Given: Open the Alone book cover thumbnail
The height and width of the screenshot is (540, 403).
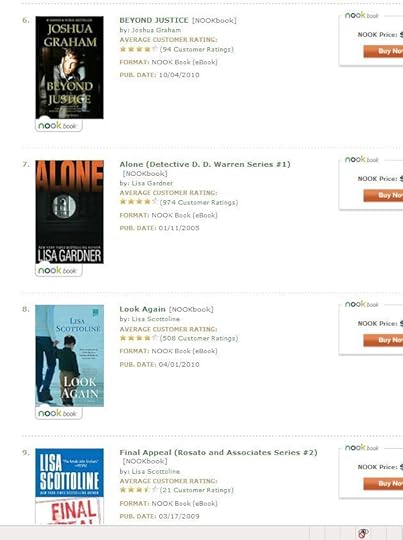Looking at the screenshot, I should tap(70, 212).
